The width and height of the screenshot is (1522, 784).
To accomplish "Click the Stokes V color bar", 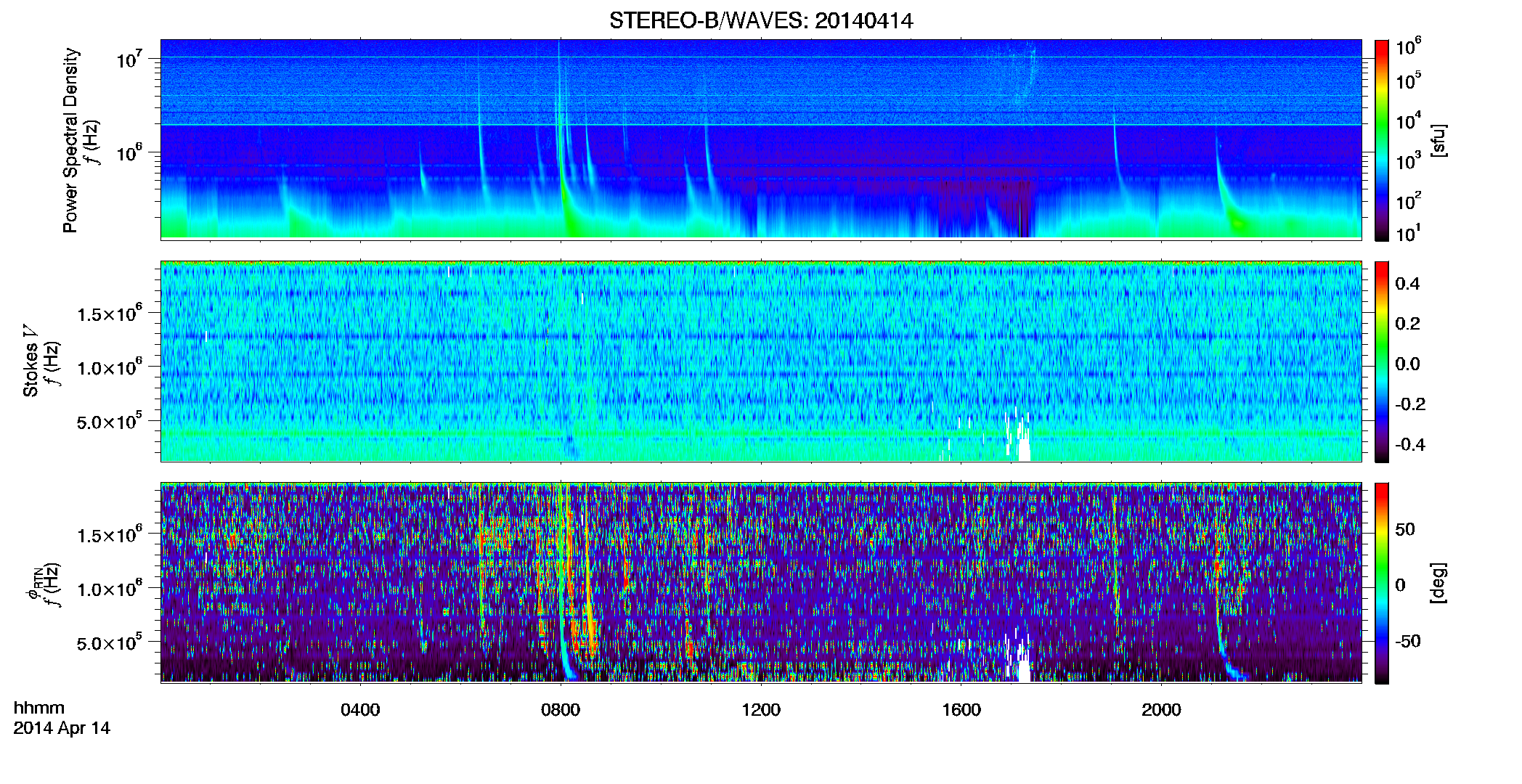I will point(1382,362).
